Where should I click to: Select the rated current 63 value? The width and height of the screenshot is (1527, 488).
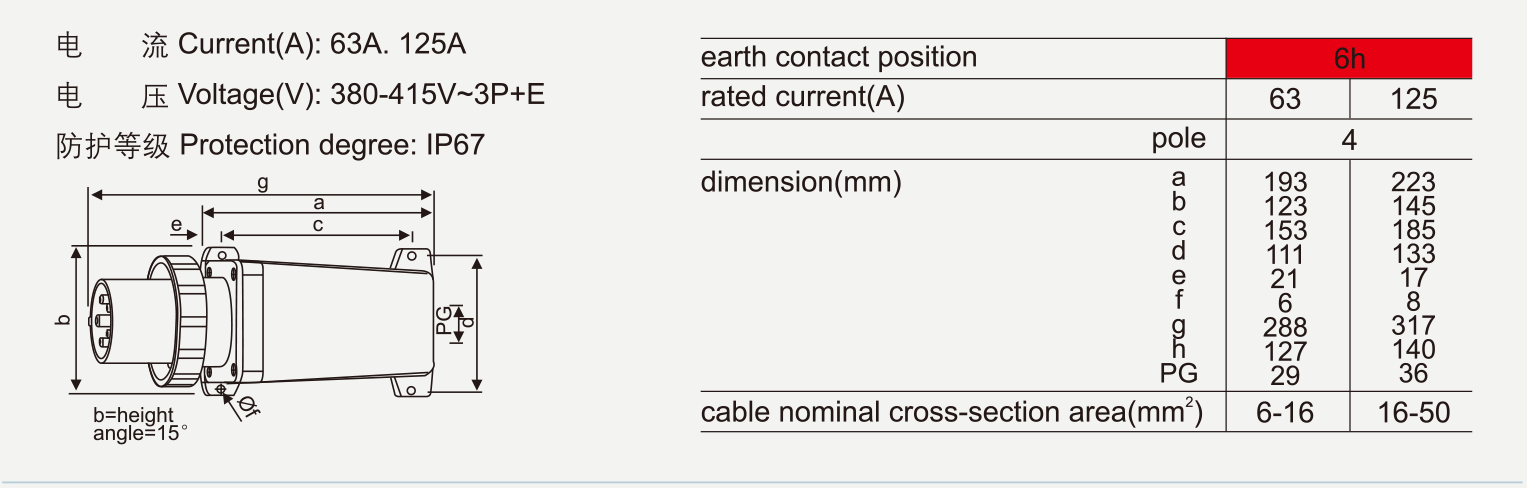[1286, 100]
